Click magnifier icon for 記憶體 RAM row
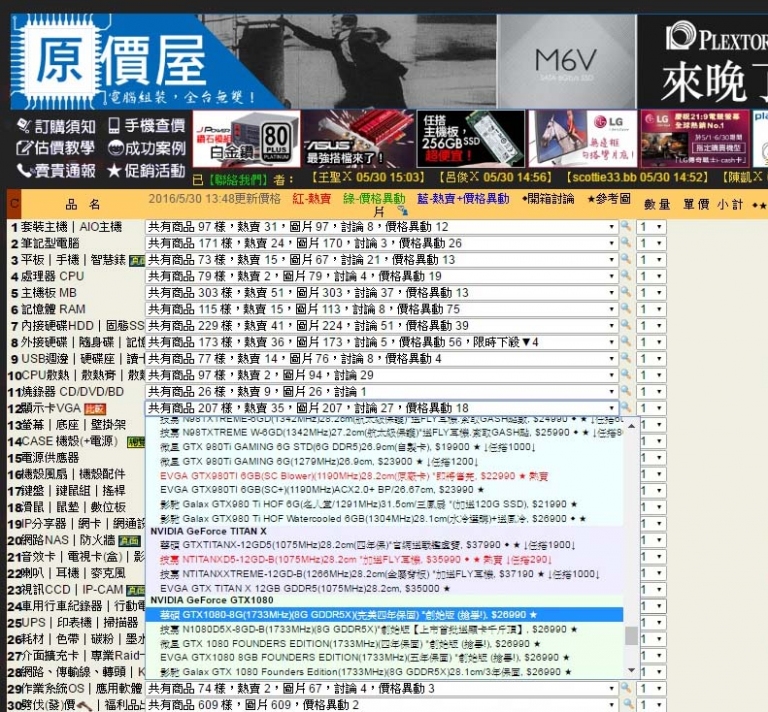 click(625, 309)
